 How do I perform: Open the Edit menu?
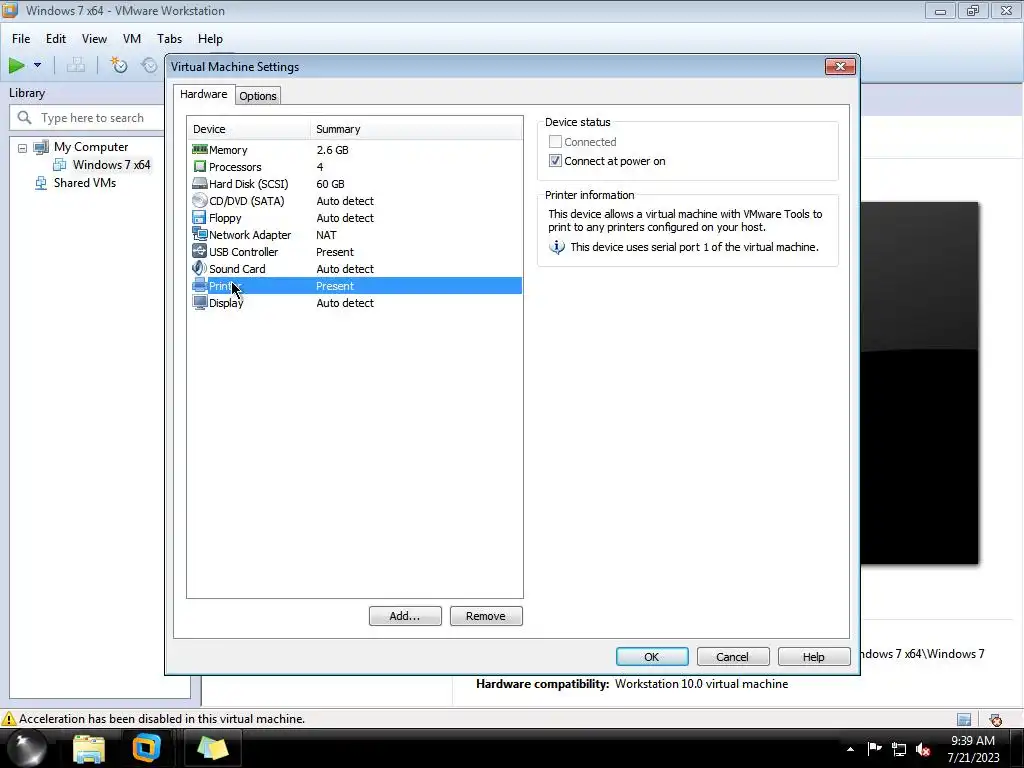point(56,39)
